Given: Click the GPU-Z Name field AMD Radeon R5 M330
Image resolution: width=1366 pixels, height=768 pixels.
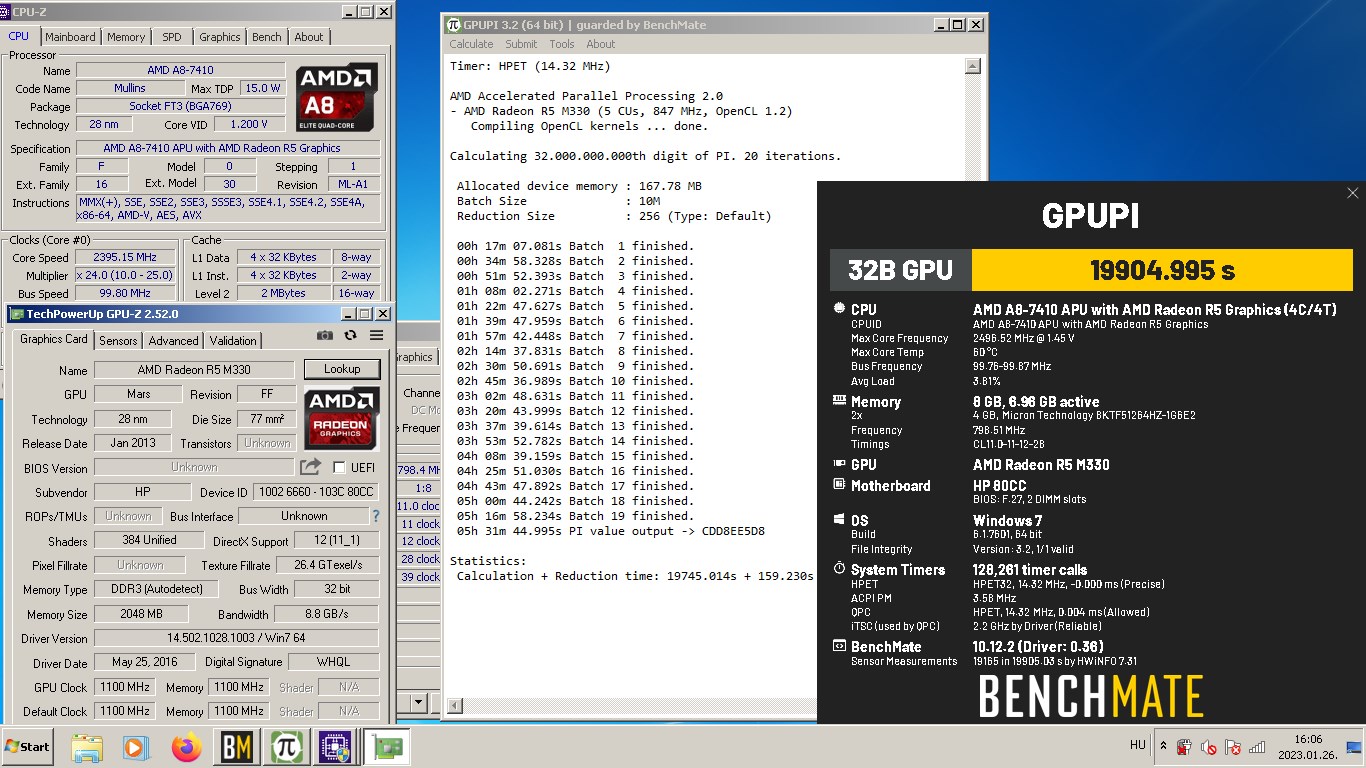Looking at the screenshot, I should (x=194, y=370).
